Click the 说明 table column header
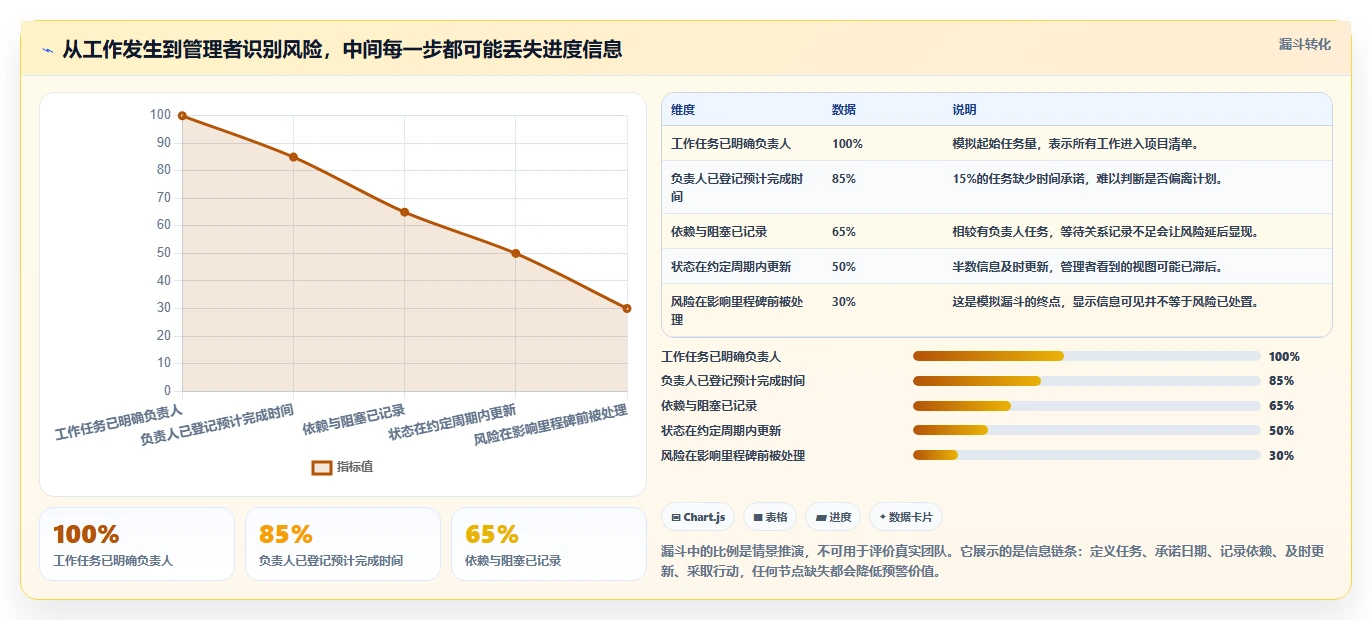This screenshot has height=620, width=1372. click(965, 110)
